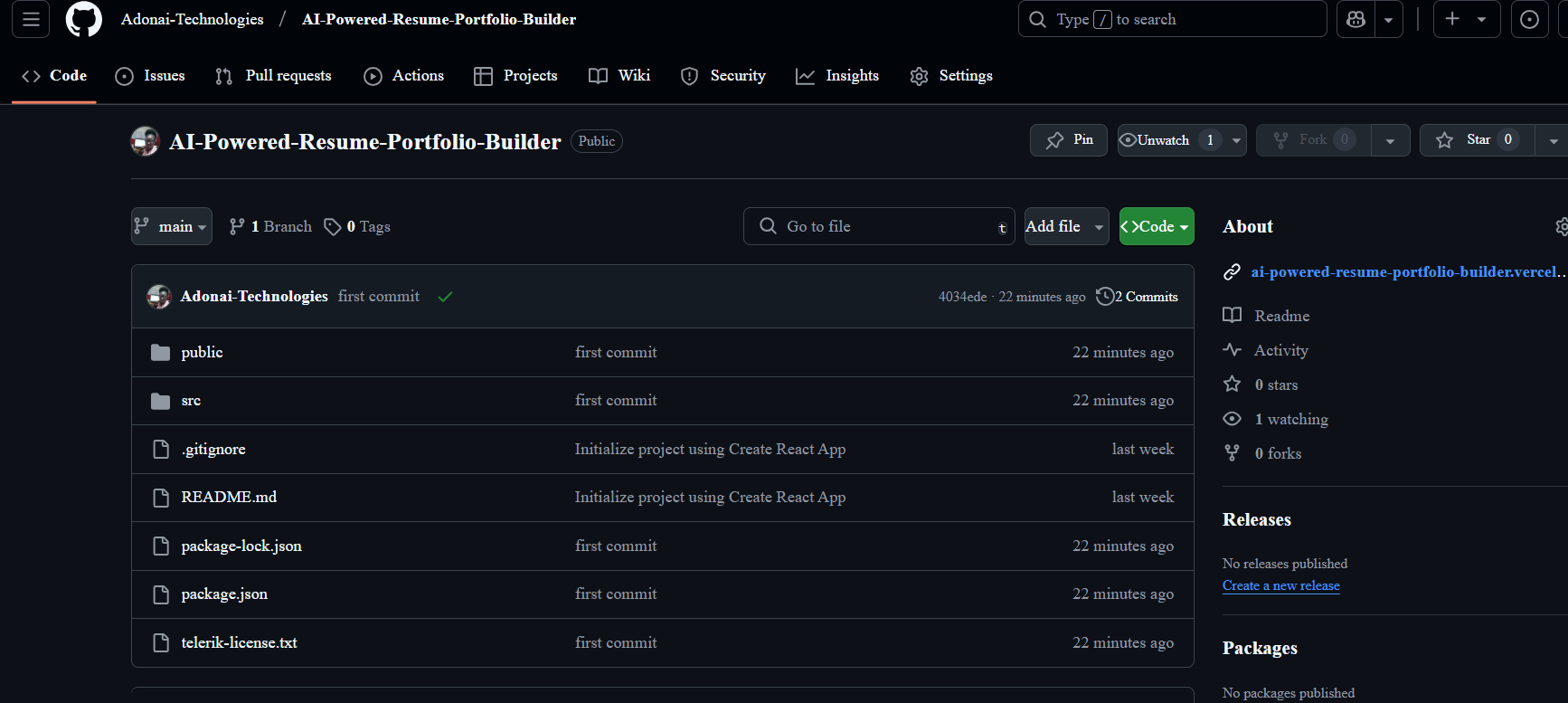Click the src folder icon
This screenshot has width=1568, height=703.
click(x=161, y=401)
